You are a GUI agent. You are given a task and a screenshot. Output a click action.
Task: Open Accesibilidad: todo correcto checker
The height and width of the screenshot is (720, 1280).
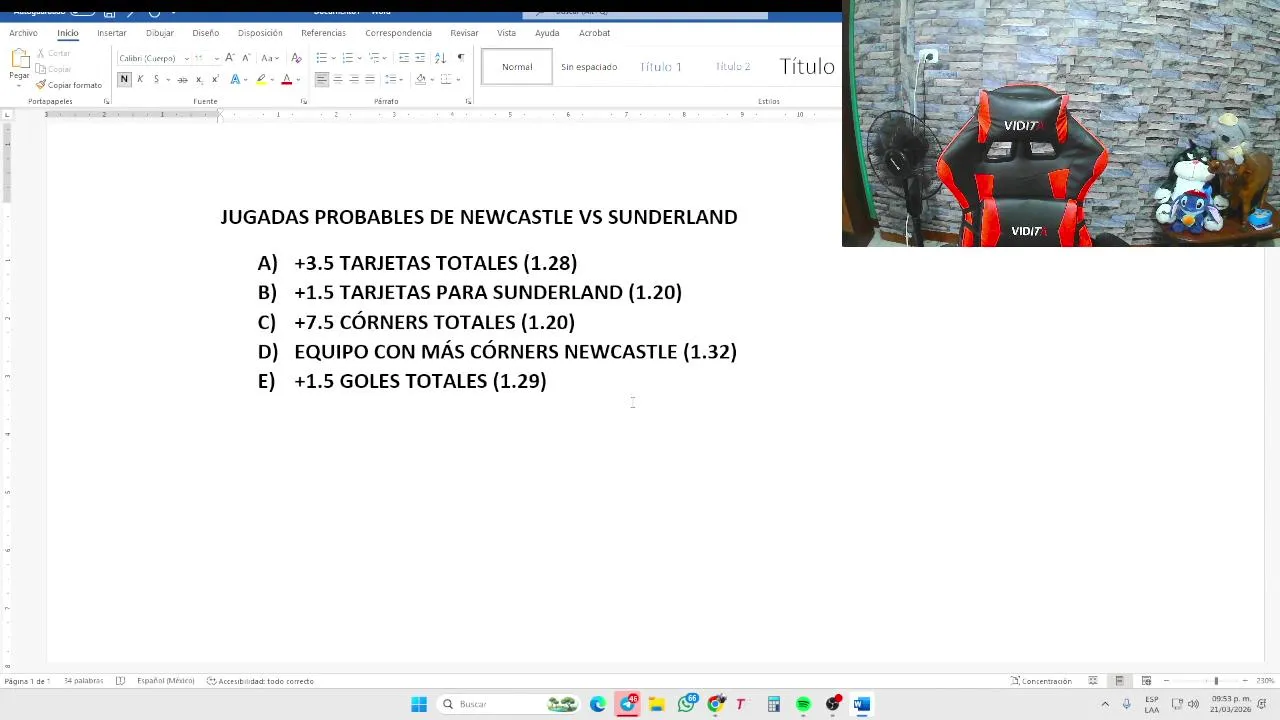pos(260,681)
